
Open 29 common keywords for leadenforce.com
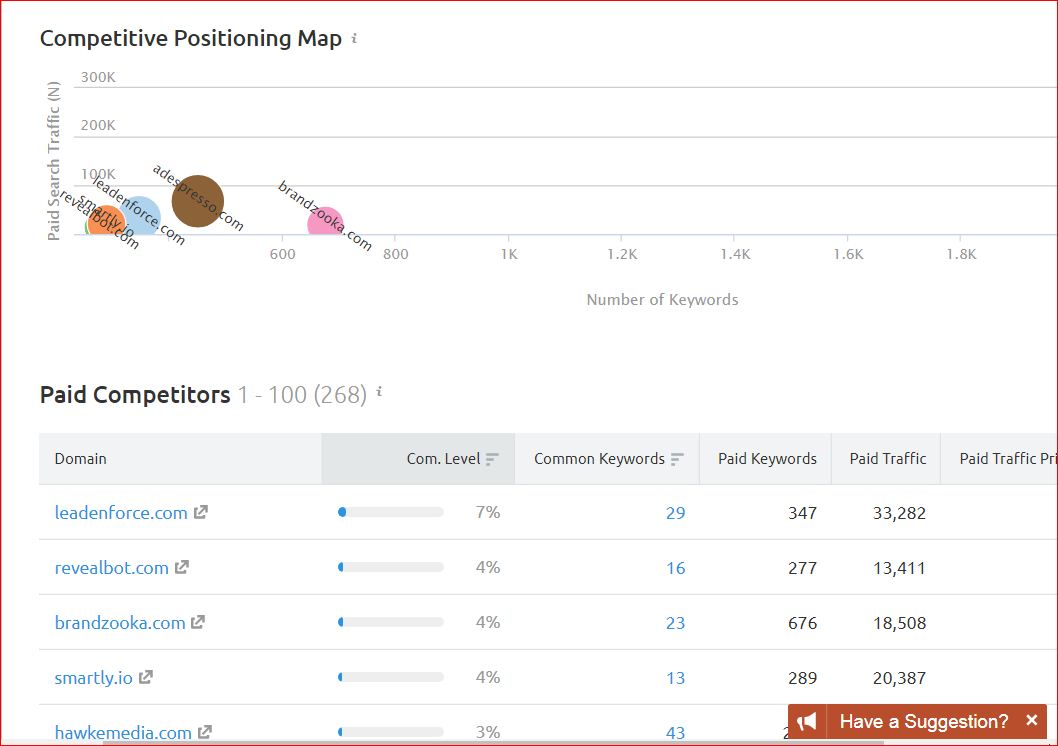point(675,513)
